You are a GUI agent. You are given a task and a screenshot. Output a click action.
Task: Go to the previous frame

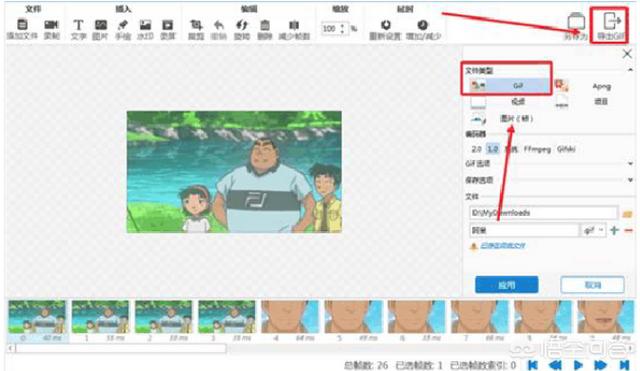(555, 364)
